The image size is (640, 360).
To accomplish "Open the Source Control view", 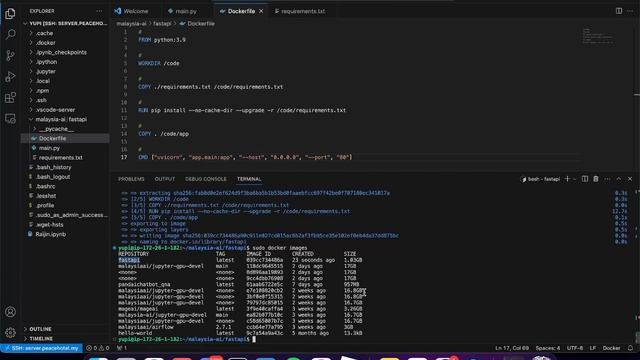I will 10,56.
